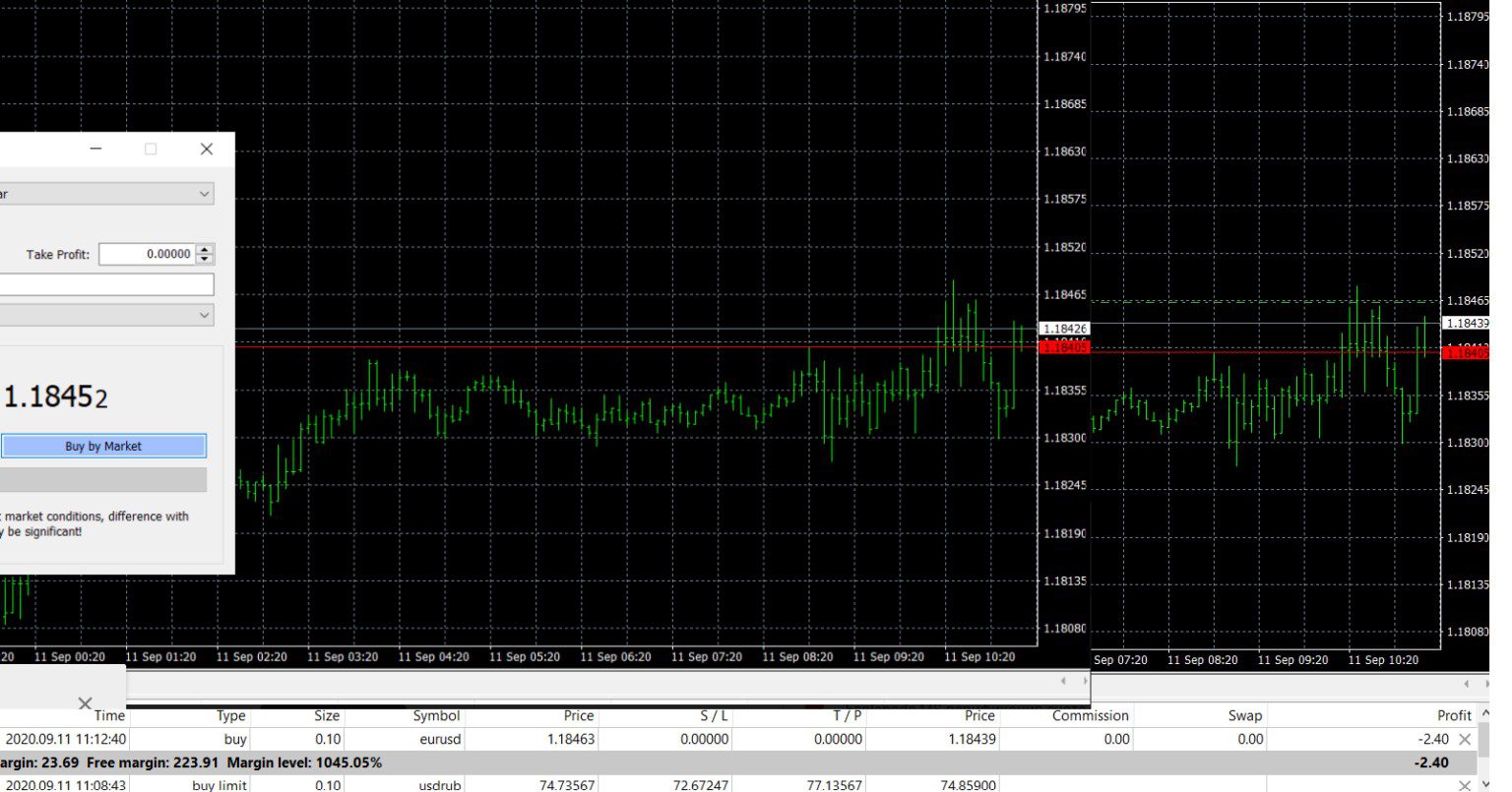Sort trades by the Size column header
Screen dimensions: 1512x792
(327, 715)
